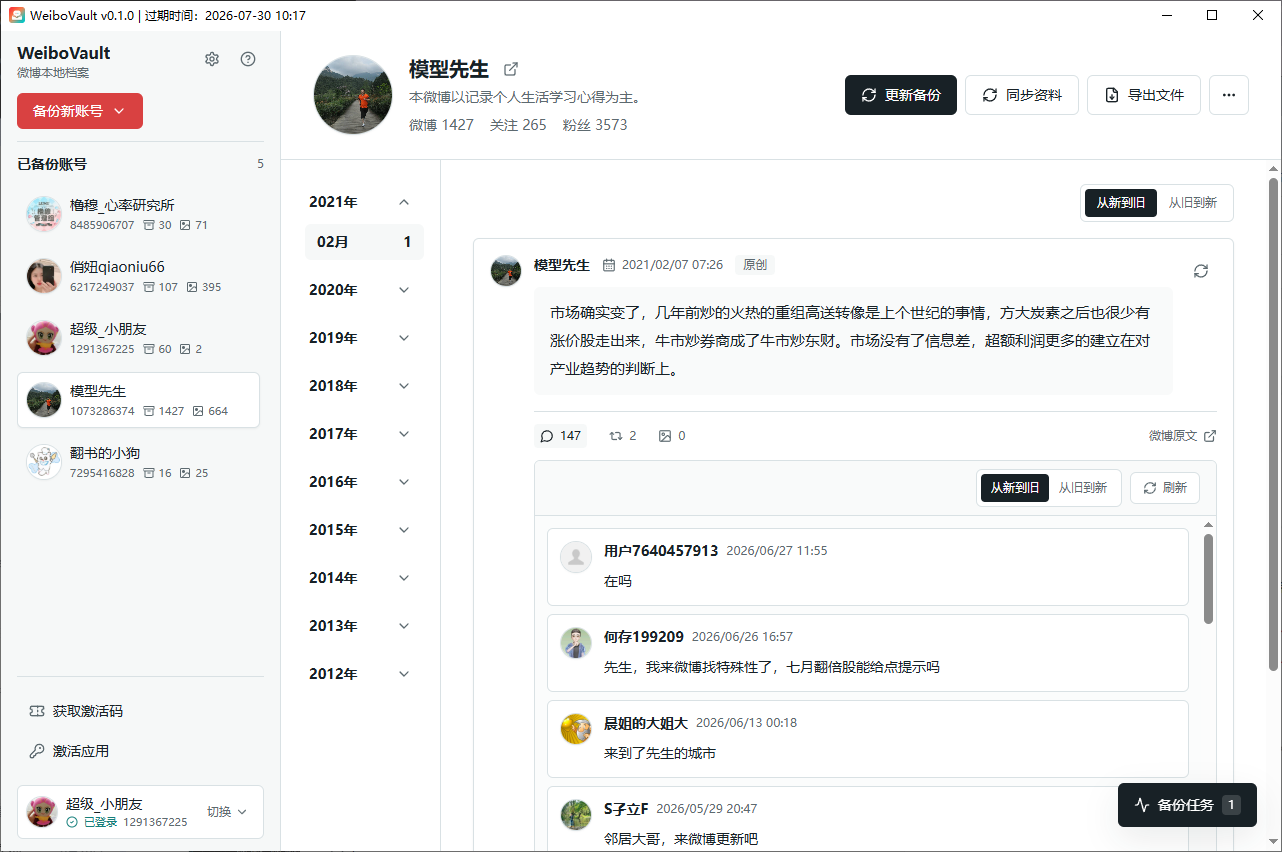Expand the 2020年 year section

click(364, 290)
